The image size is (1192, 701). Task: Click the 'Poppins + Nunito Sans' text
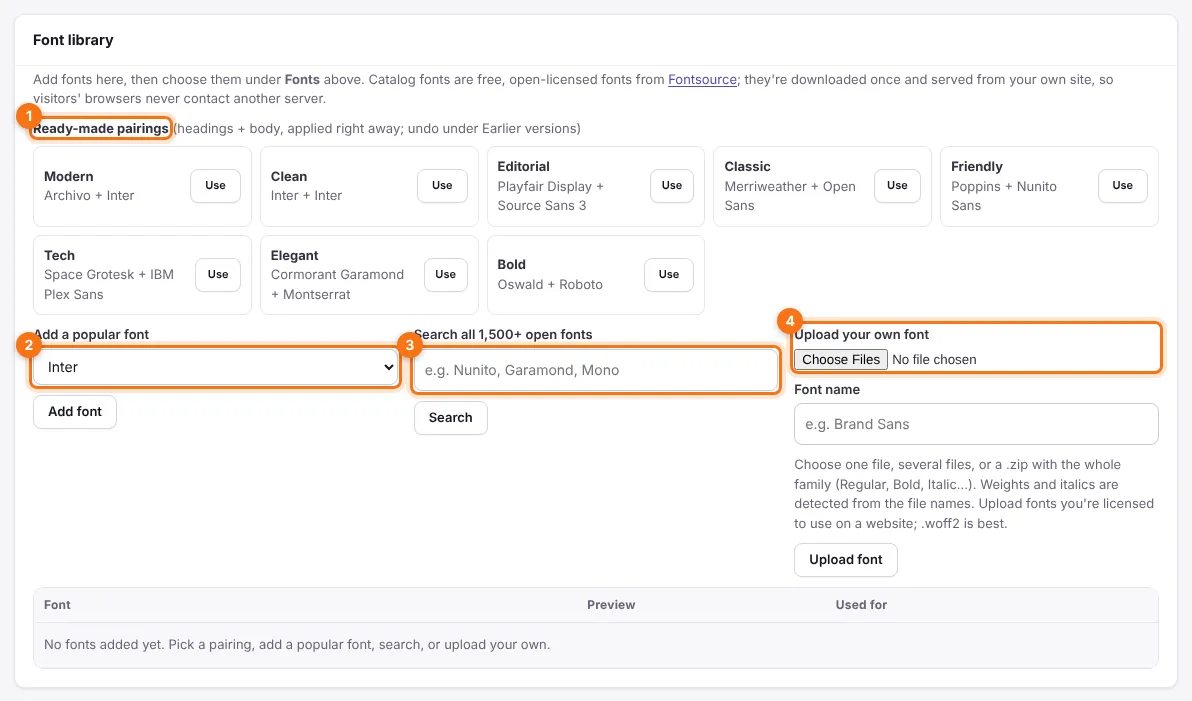tap(1003, 196)
